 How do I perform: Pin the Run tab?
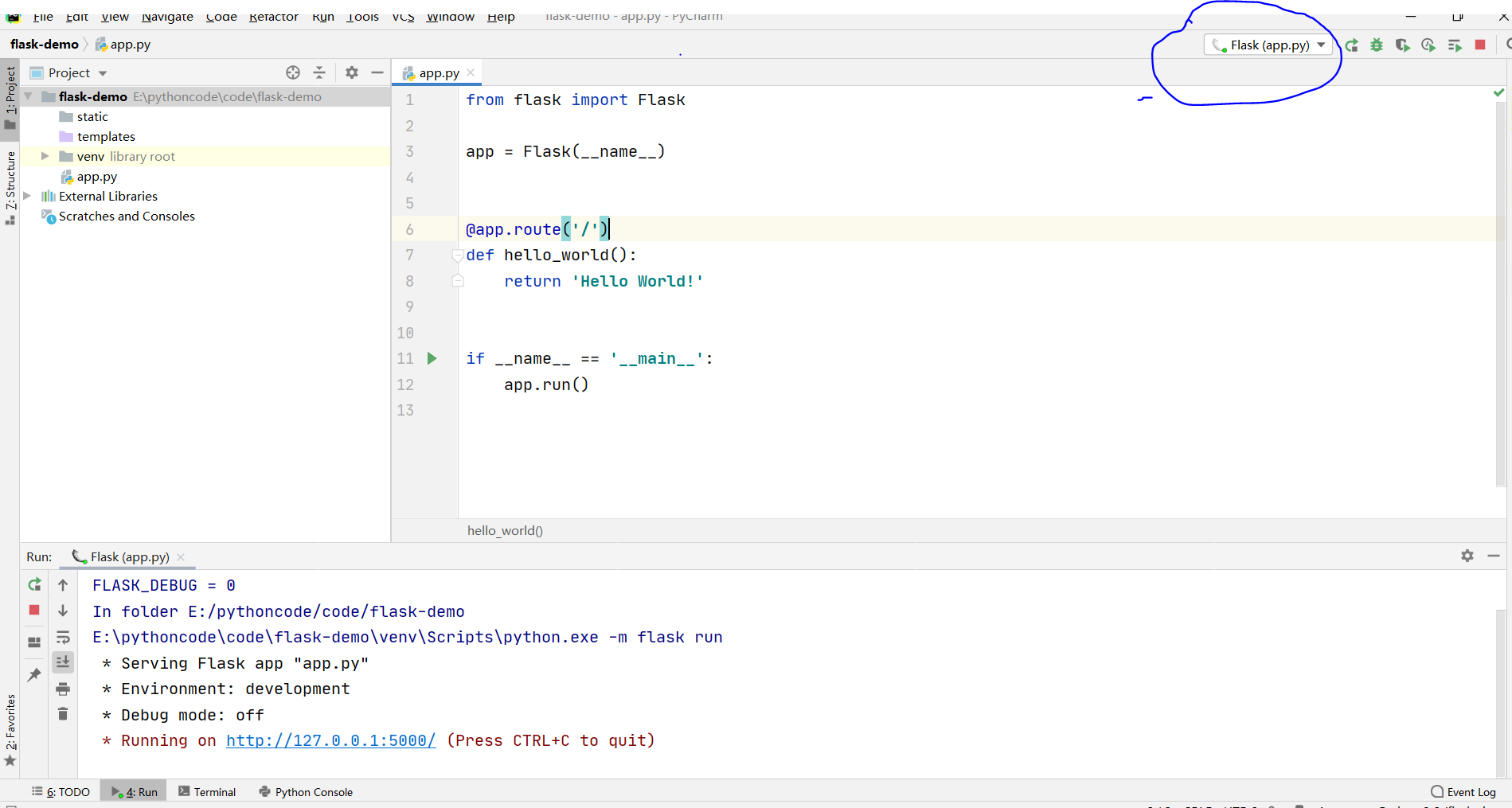click(34, 675)
